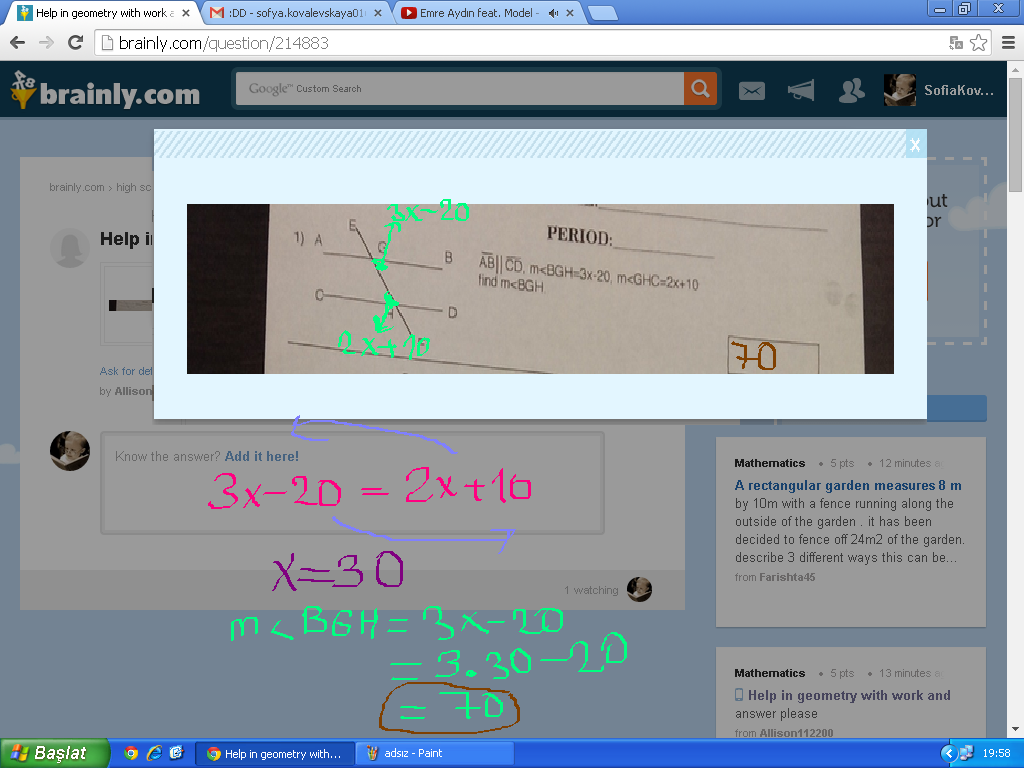Open the Help in geometry related question
1024x768 pixels.
coord(849,696)
